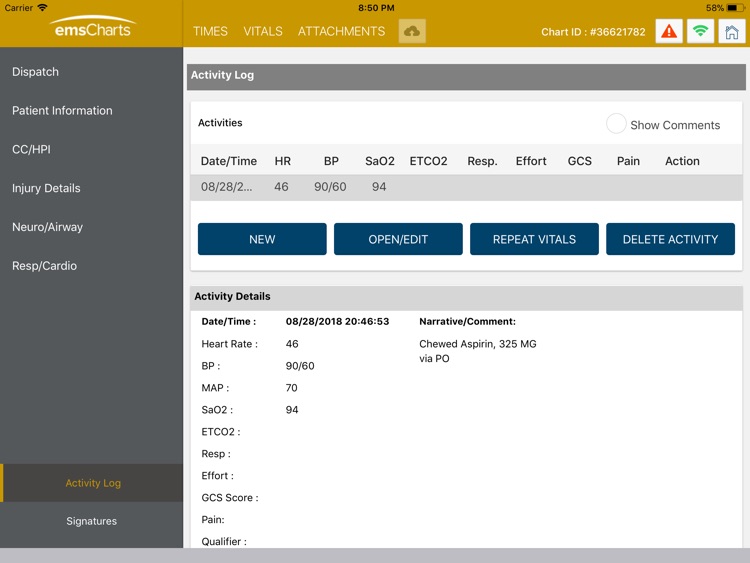Viewport: 750px width, 563px height.
Task: Select Neuro/Airway in sidebar
Action: coord(91,227)
